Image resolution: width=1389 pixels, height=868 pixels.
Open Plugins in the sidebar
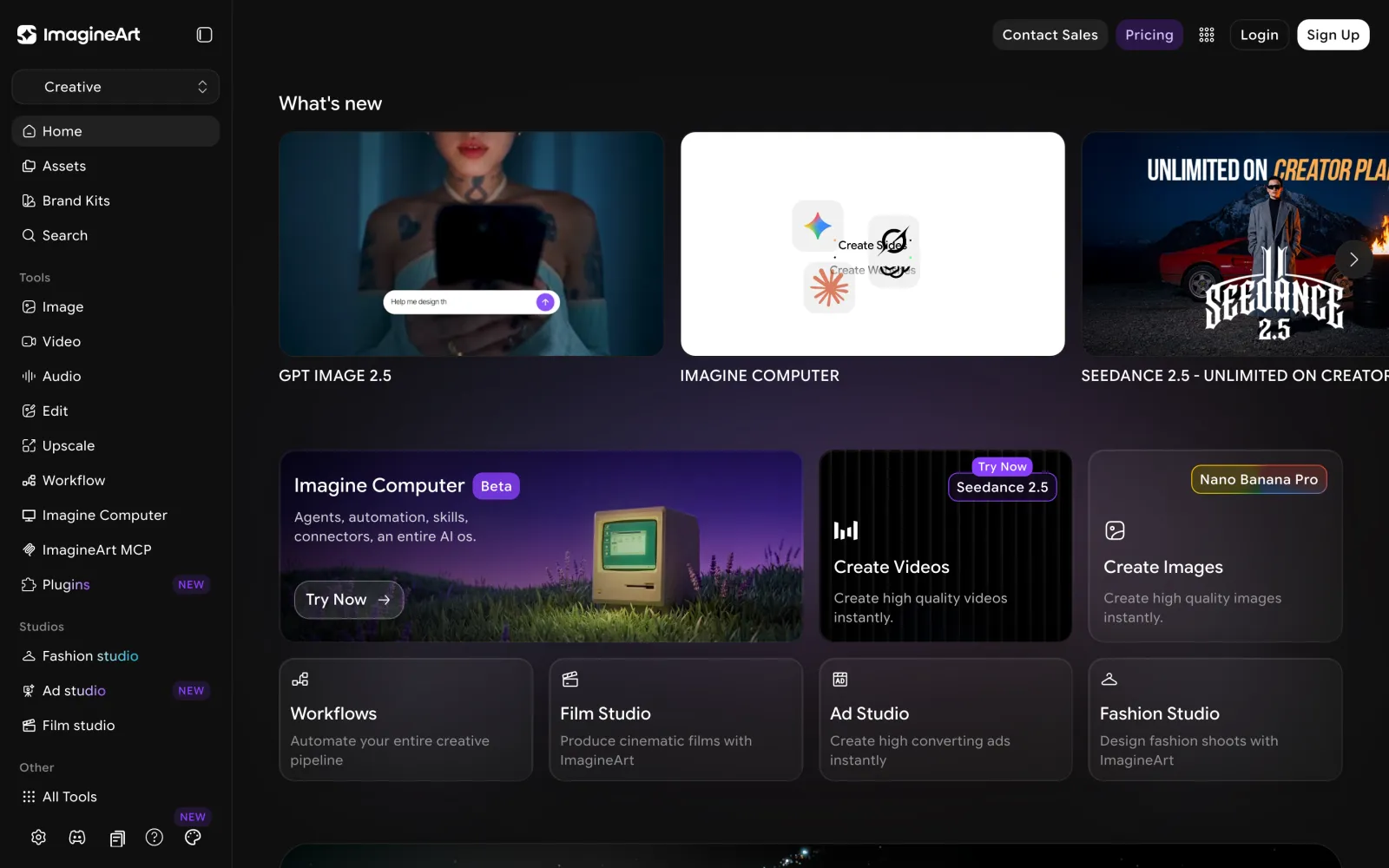click(115, 585)
